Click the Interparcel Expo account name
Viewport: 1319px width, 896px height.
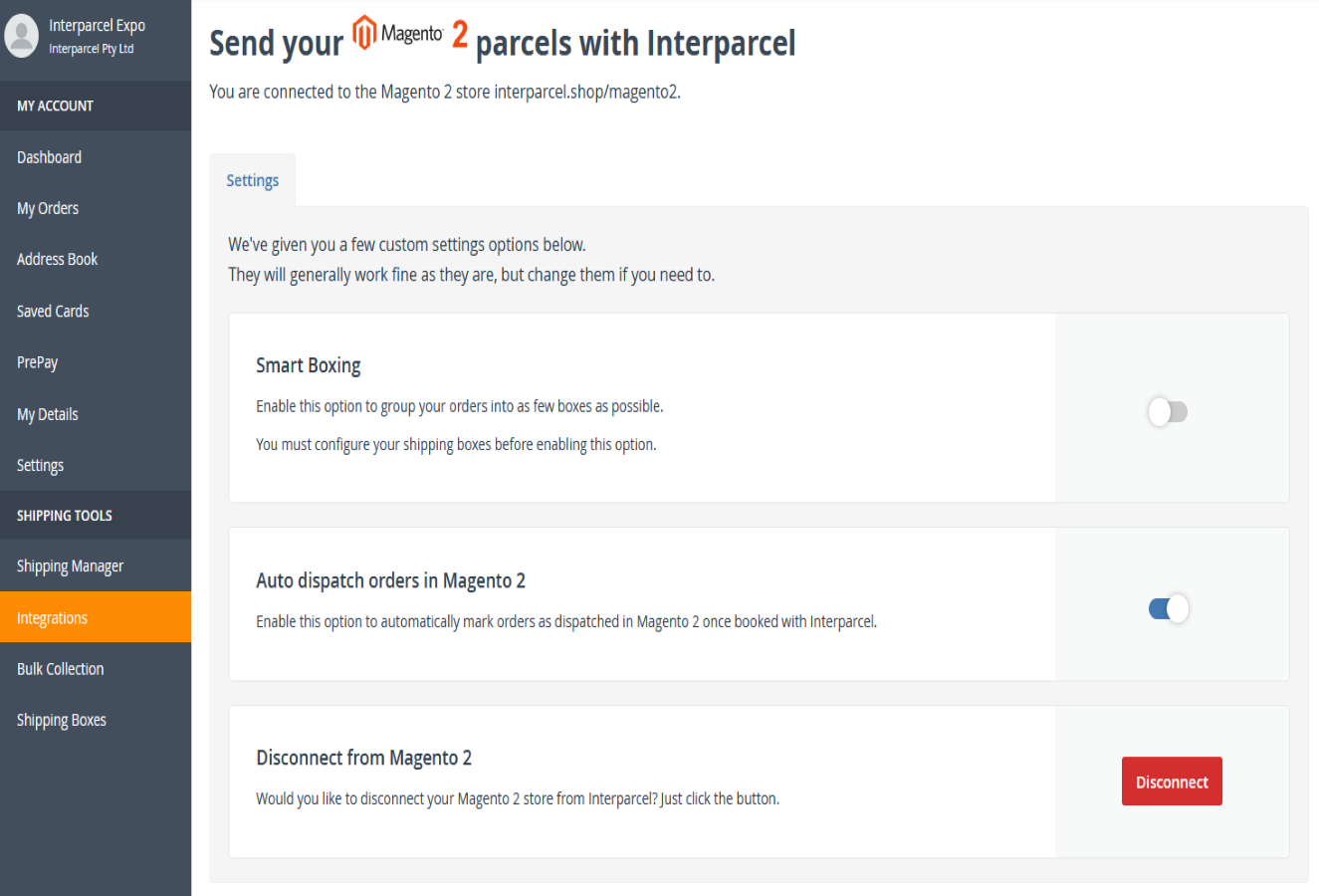97,26
